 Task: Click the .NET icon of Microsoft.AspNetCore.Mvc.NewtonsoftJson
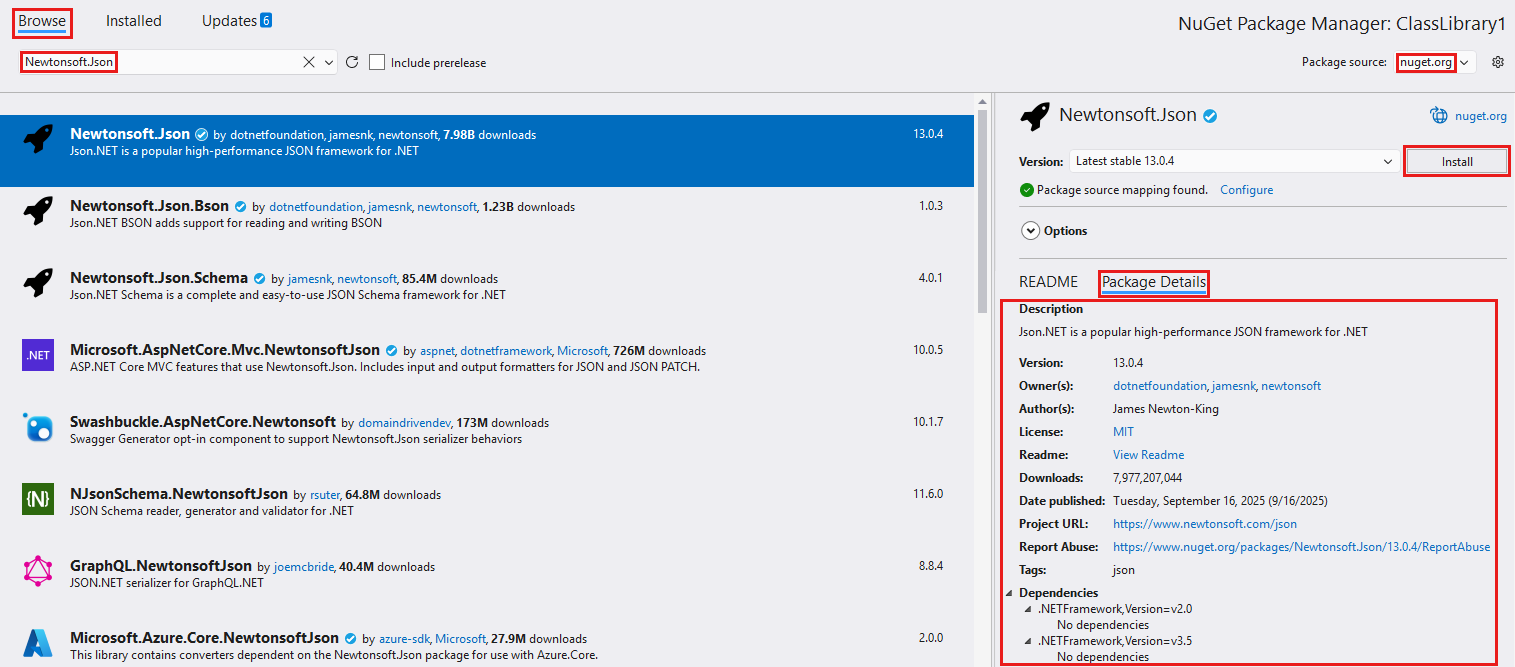38,355
